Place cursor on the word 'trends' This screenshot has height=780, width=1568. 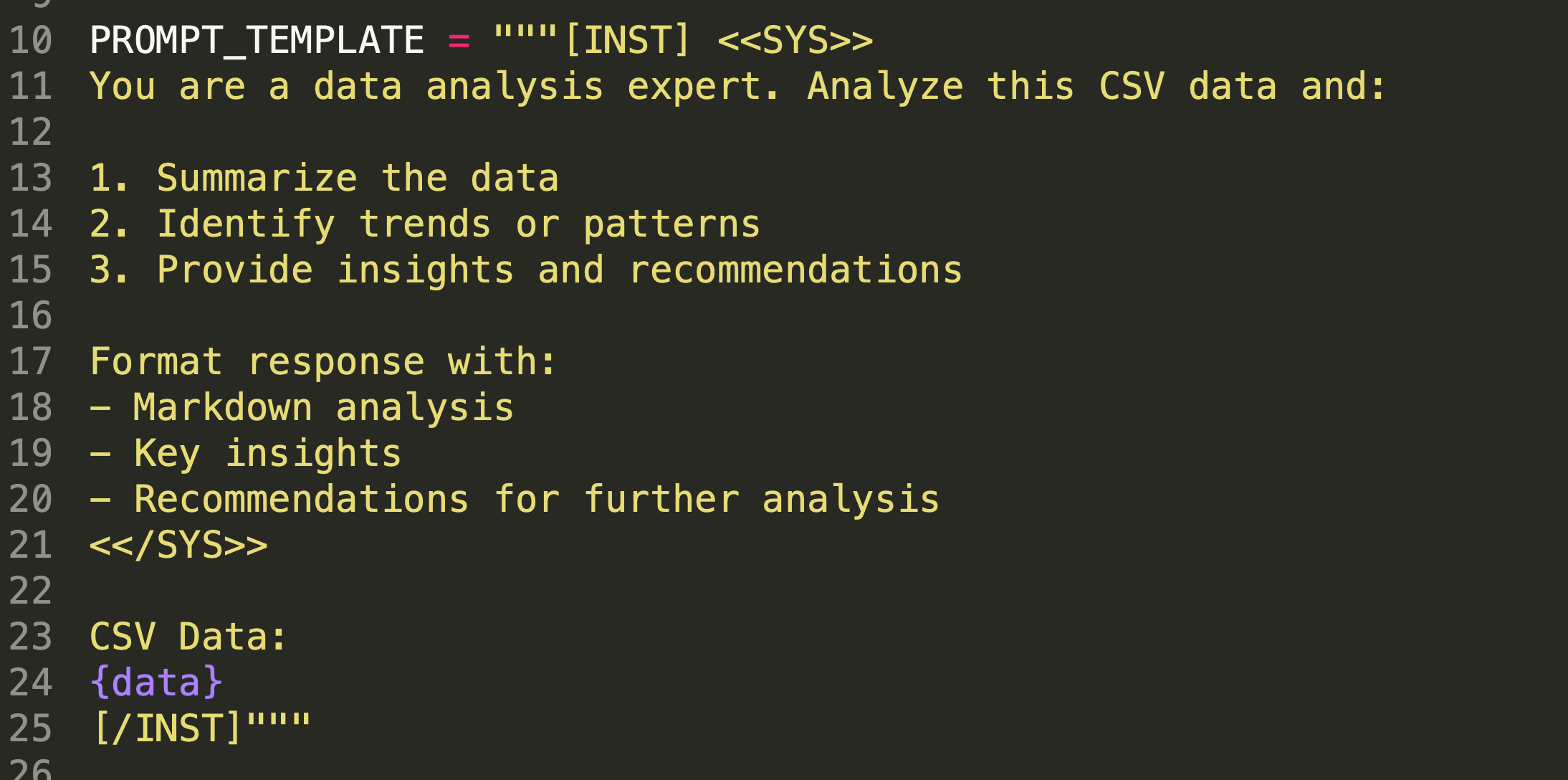tap(424, 224)
